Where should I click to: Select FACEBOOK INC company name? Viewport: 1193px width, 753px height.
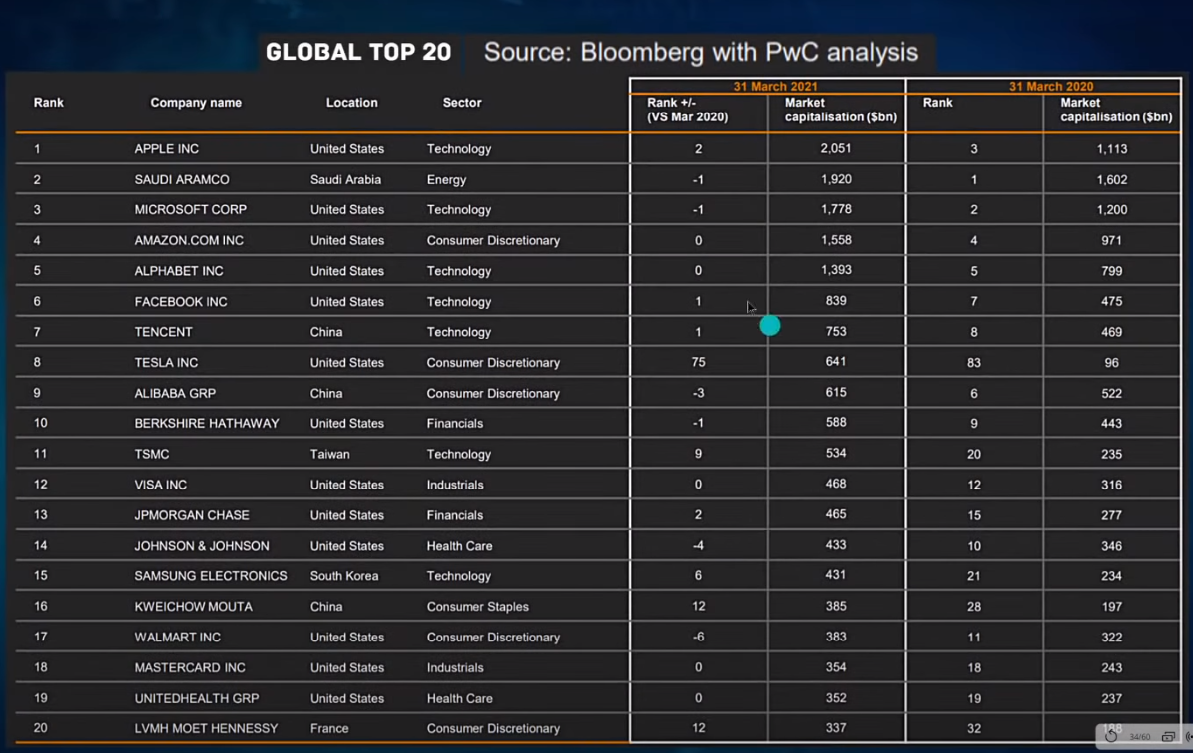[181, 302]
